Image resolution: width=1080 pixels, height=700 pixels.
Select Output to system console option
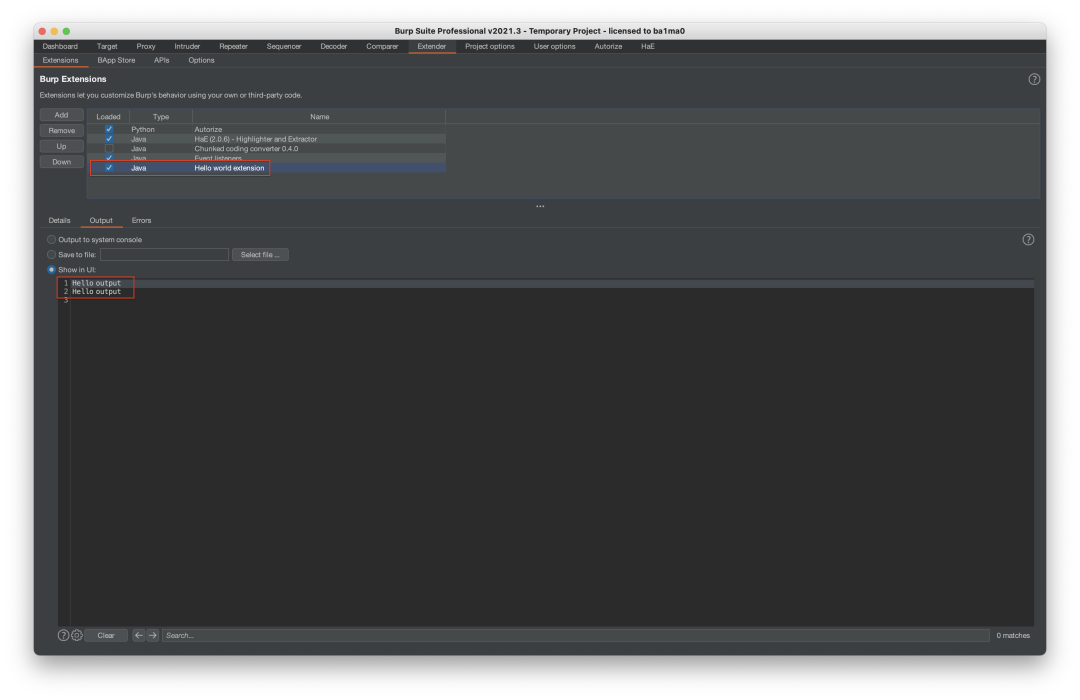click(52, 240)
